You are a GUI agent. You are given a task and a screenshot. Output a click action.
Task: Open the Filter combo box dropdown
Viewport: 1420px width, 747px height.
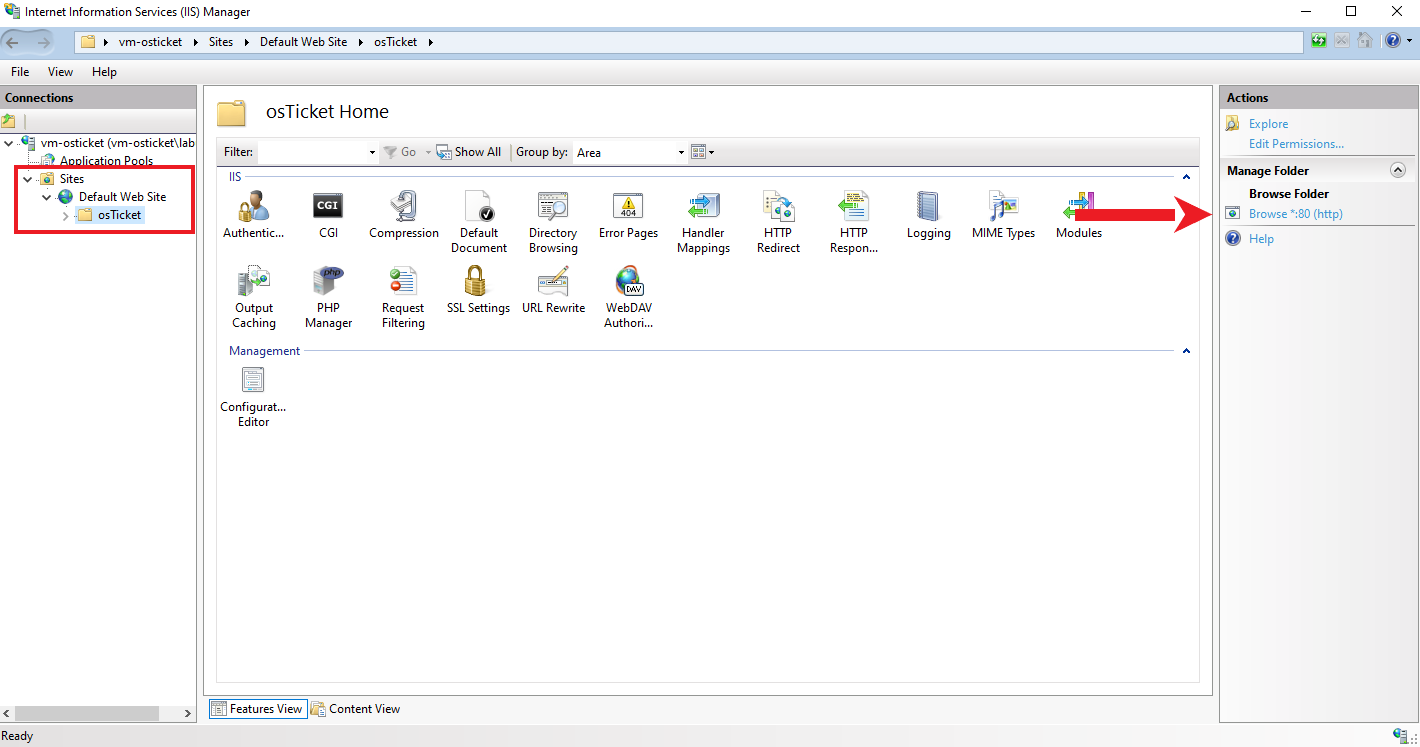click(372, 152)
